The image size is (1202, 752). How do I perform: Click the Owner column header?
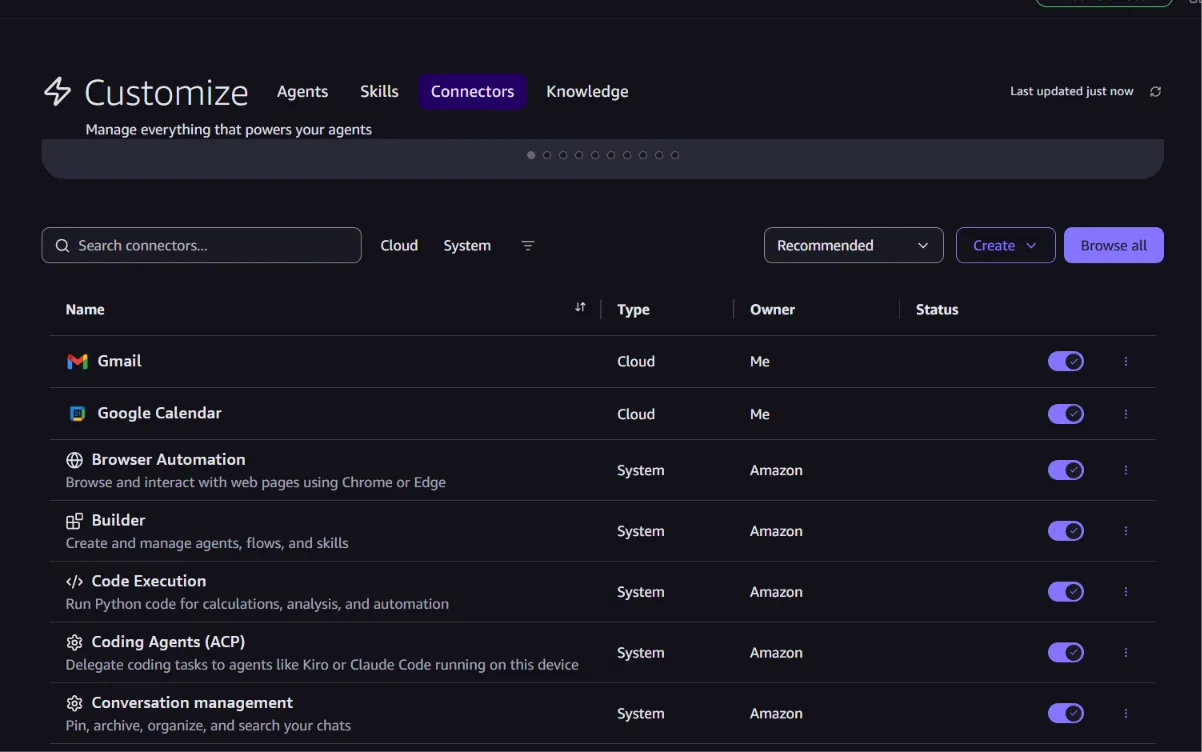coord(772,309)
